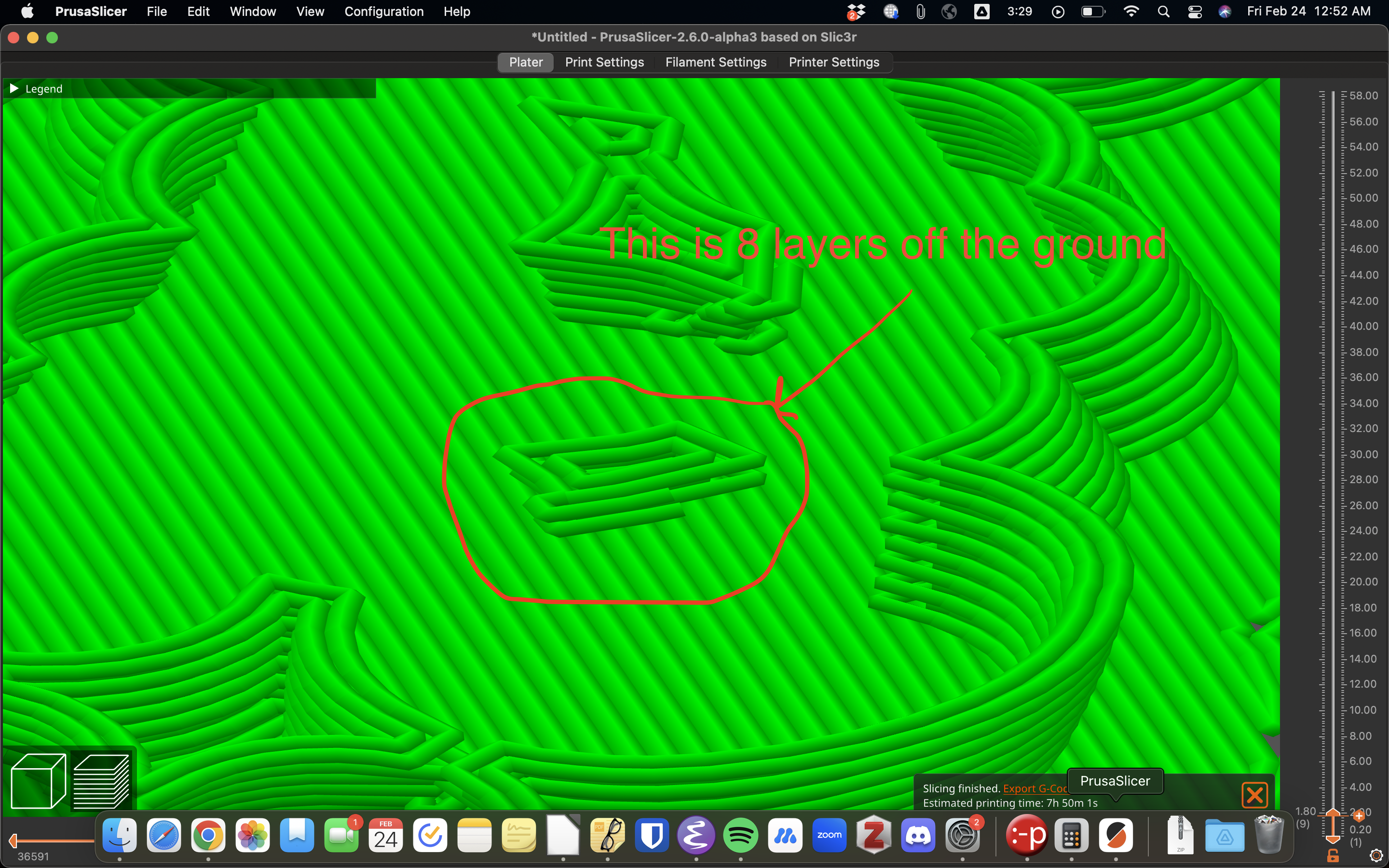Click the Export G-Code link
This screenshot has width=1389, height=868.
click(x=1035, y=788)
